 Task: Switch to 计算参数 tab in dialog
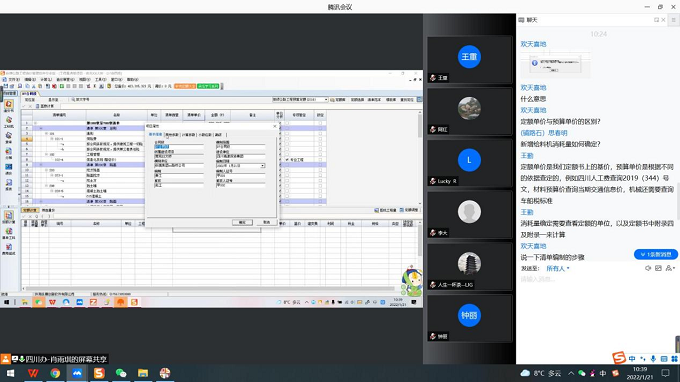188,135
